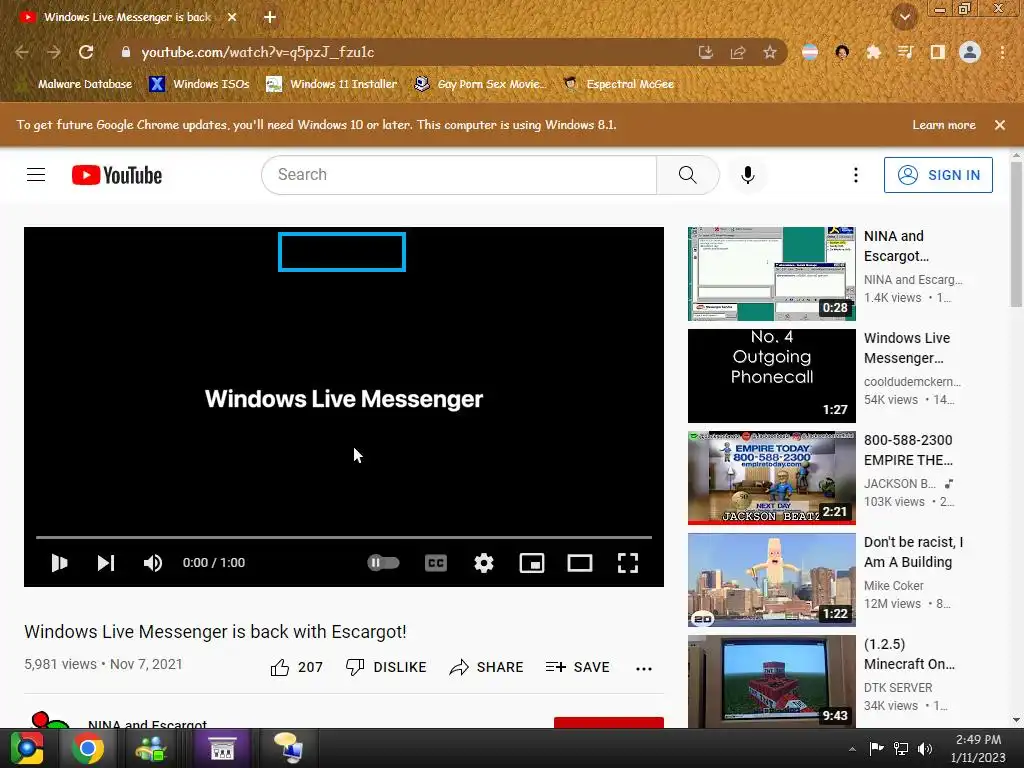
Task: Click the address bar URL
Action: [x=258, y=52]
